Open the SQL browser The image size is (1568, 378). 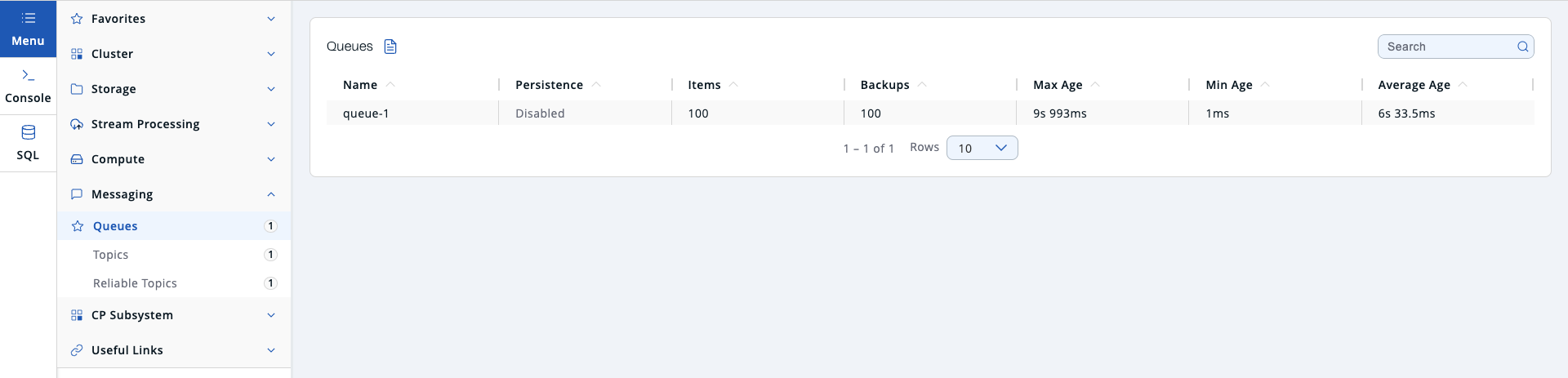(x=28, y=143)
